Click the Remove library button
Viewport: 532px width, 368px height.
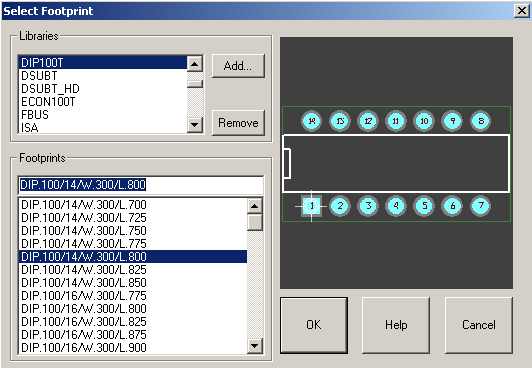(x=238, y=123)
